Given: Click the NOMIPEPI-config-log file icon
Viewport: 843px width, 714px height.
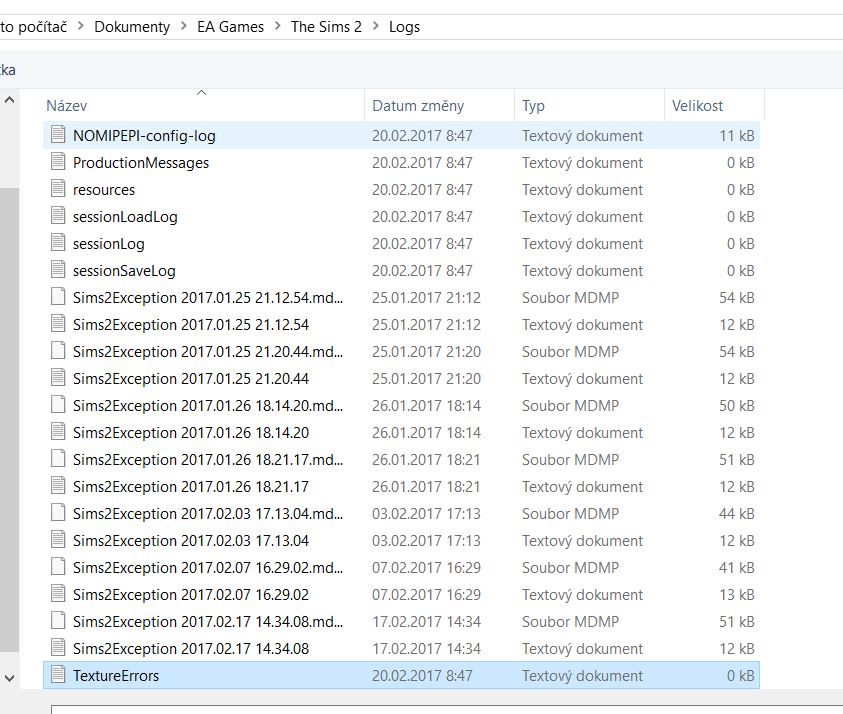Looking at the screenshot, I should point(57,135).
